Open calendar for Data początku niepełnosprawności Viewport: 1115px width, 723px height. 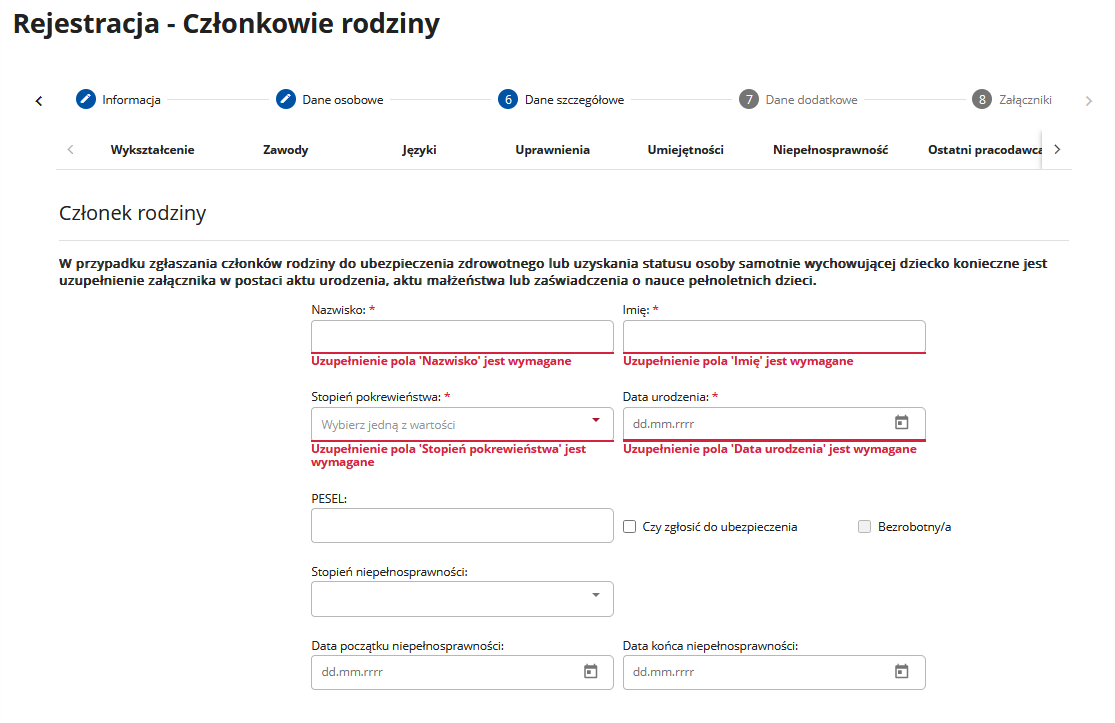[591, 671]
